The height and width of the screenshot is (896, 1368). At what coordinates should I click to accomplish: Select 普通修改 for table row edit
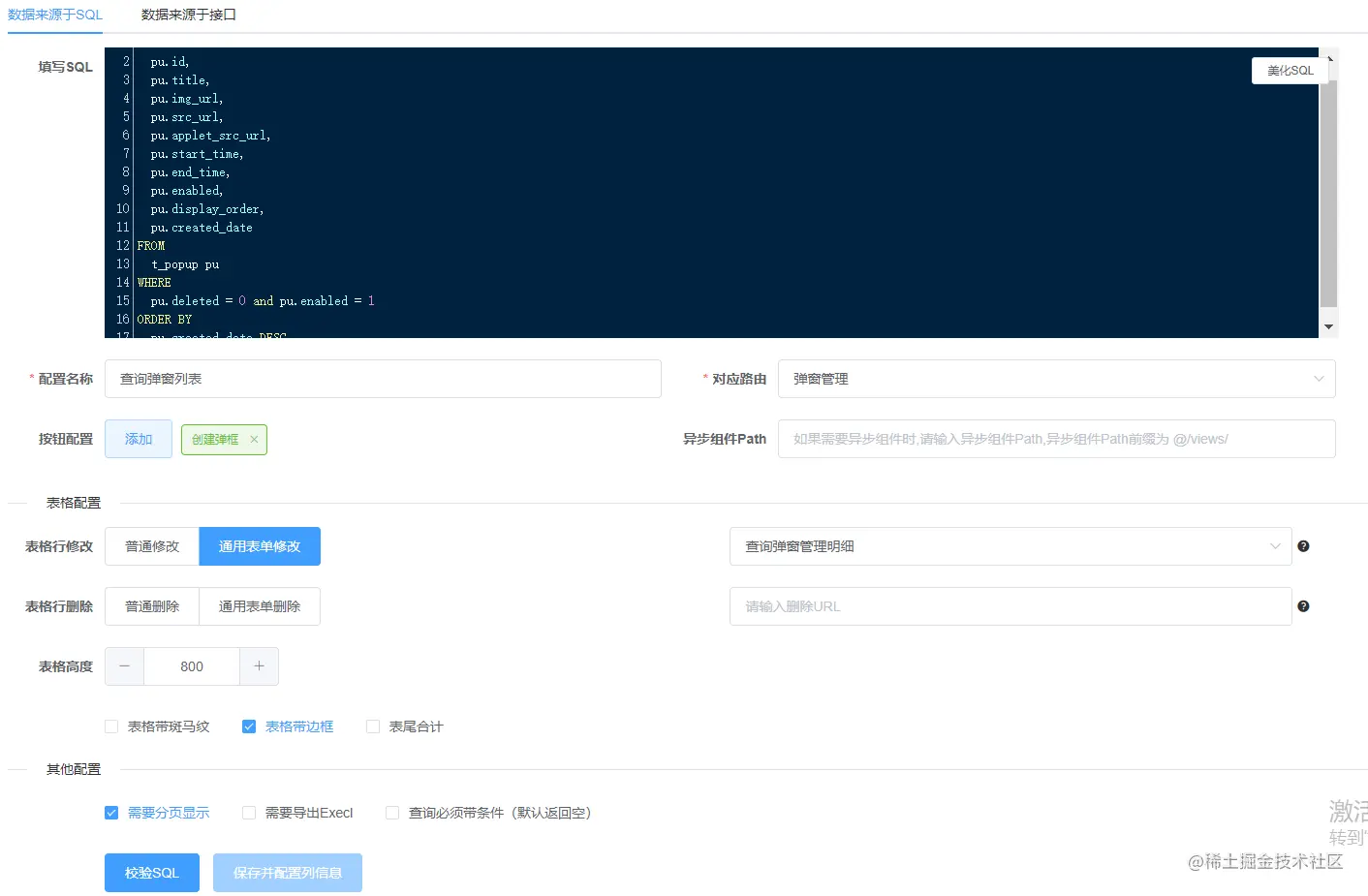[152, 546]
